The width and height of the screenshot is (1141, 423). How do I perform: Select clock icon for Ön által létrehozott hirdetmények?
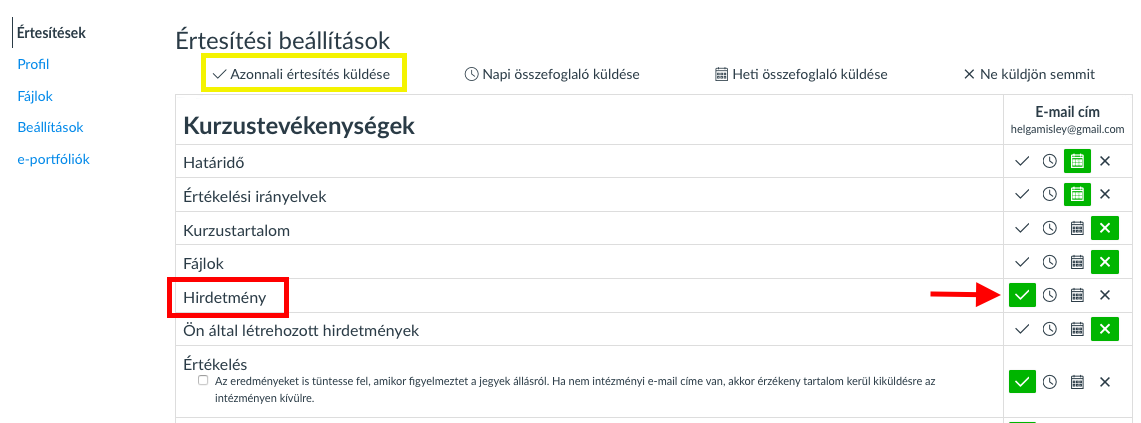point(1049,329)
